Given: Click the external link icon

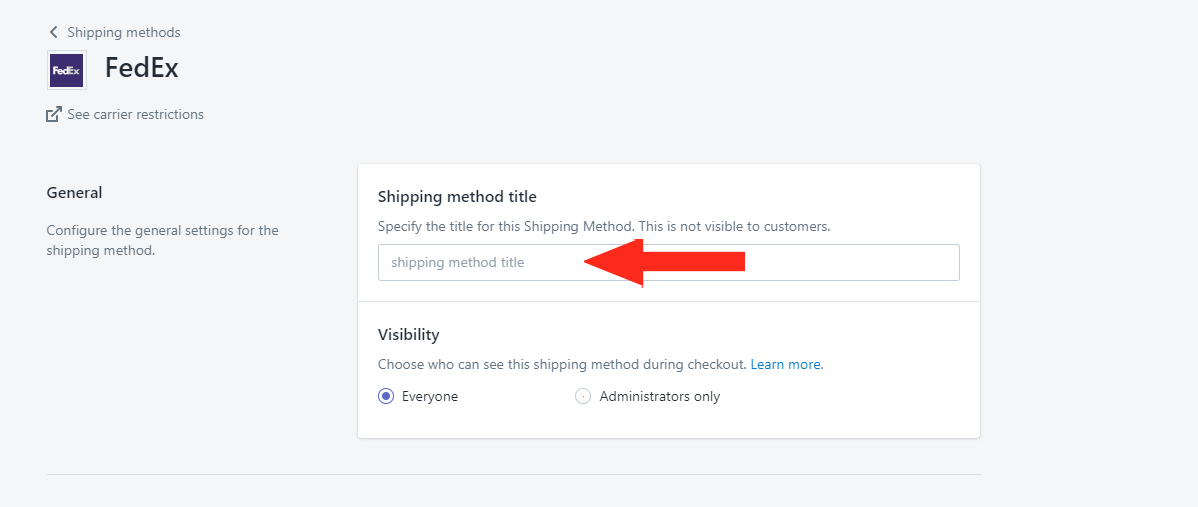Looking at the screenshot, I should click(53, 115).
